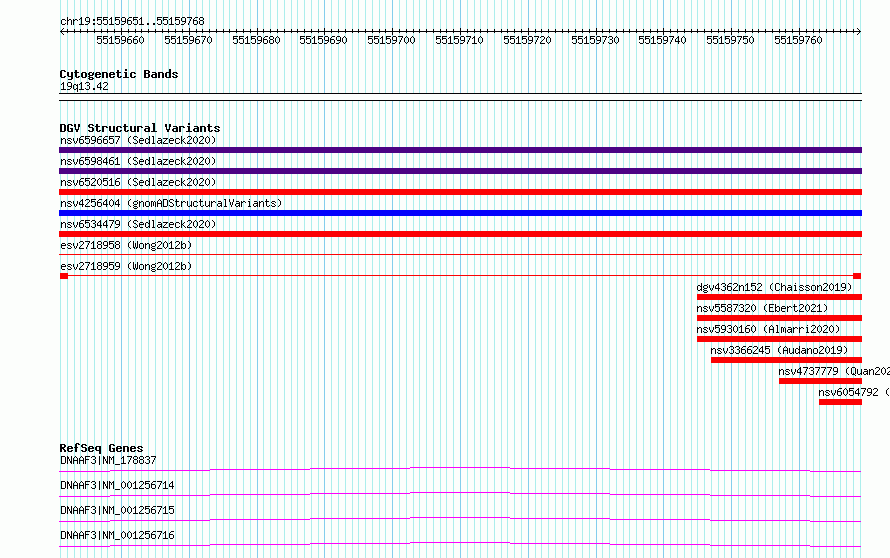Click position 55159700 on the ruler
The height and width of the screenshot is (558, 890).
coord(391,40)
